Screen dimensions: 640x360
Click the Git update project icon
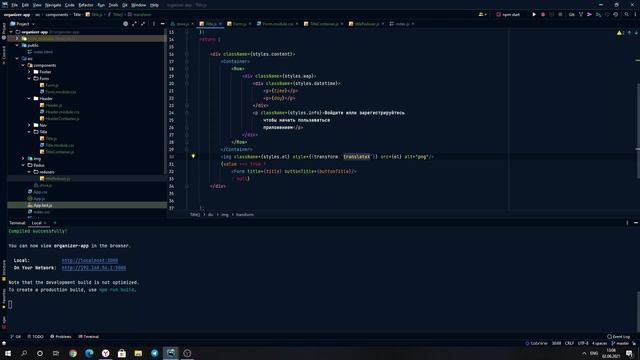pos(581,14)
